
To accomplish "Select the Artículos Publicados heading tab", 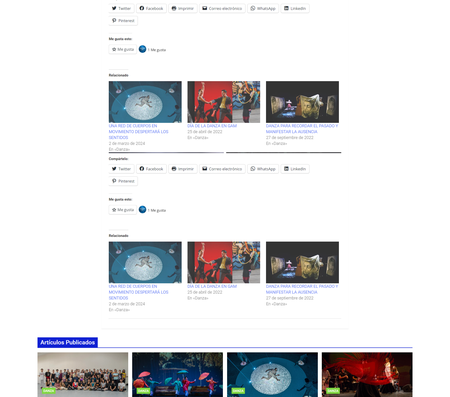I will coord(68,342).
